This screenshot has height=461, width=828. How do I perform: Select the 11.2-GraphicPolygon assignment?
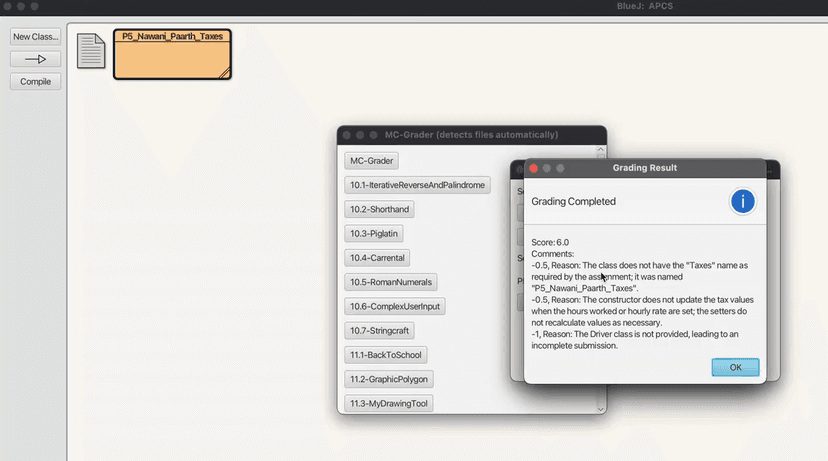[x=389, y=379]
